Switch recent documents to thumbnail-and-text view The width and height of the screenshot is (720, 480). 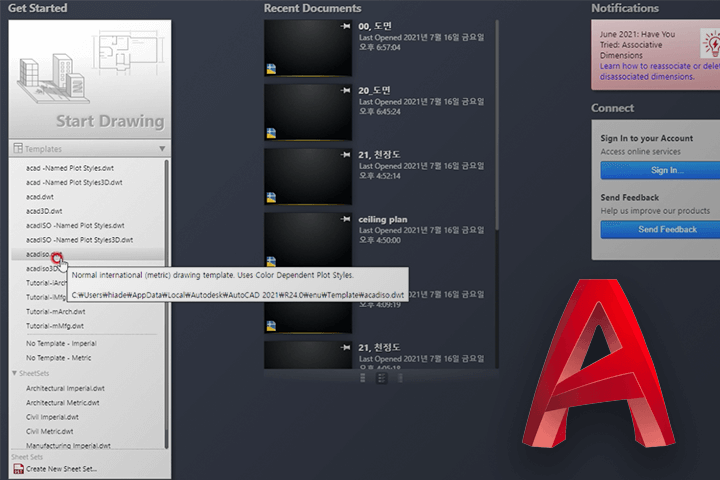point(382,378)
